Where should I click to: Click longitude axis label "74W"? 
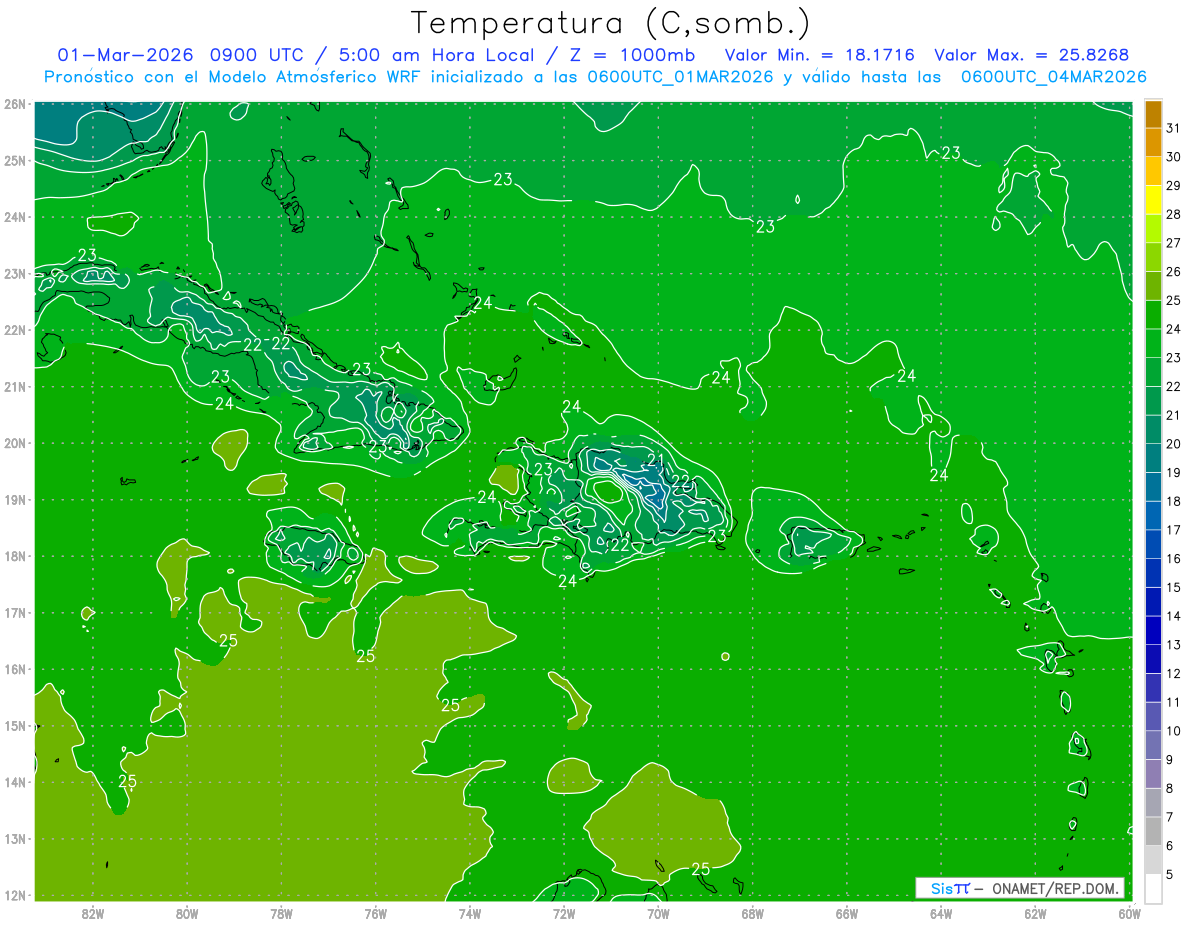[469, 913]
